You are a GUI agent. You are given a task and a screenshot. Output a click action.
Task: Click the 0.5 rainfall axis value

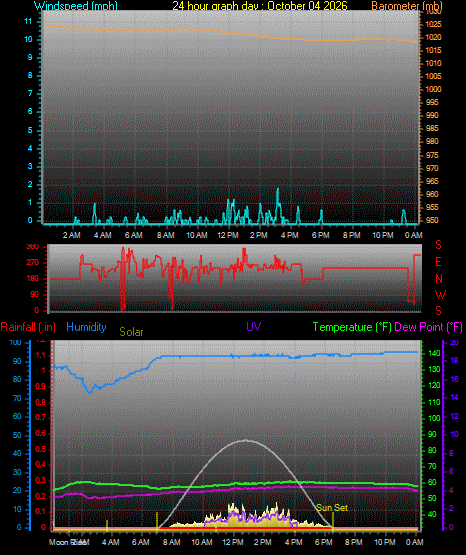click(x=41, y=449)
